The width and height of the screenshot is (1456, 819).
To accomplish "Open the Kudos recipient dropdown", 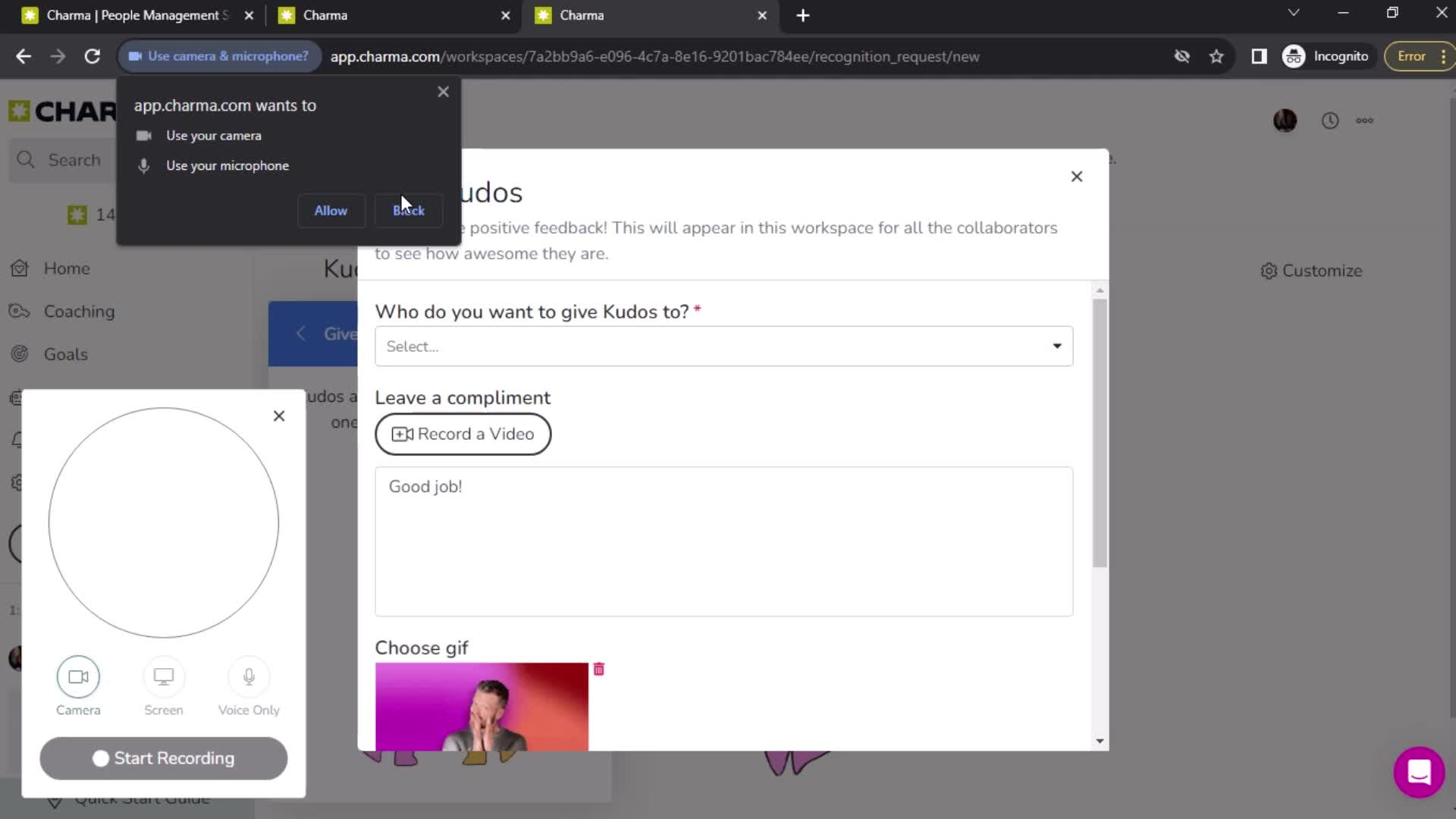I will (x=724, y=347).
